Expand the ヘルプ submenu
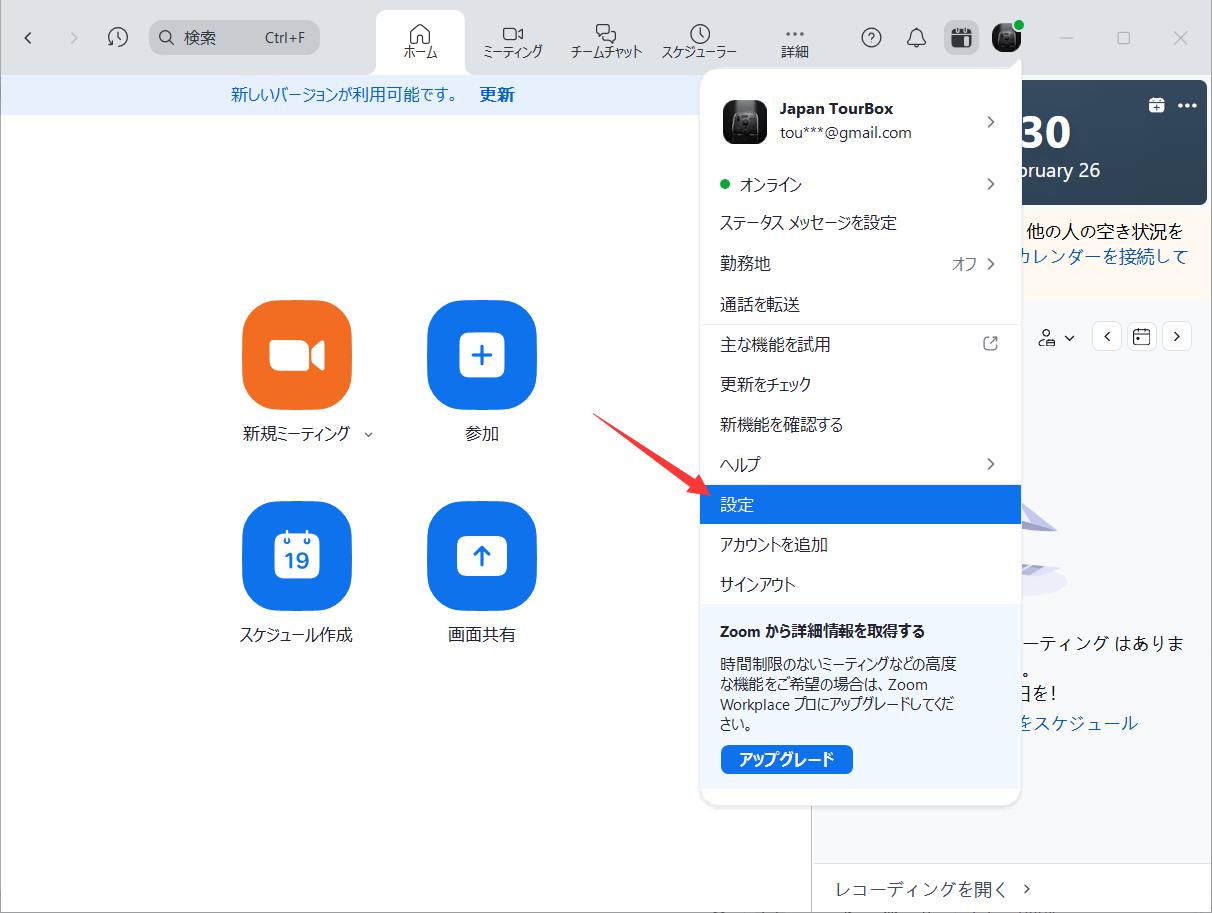Screen dimensions: 1212x913 (860, 464)
